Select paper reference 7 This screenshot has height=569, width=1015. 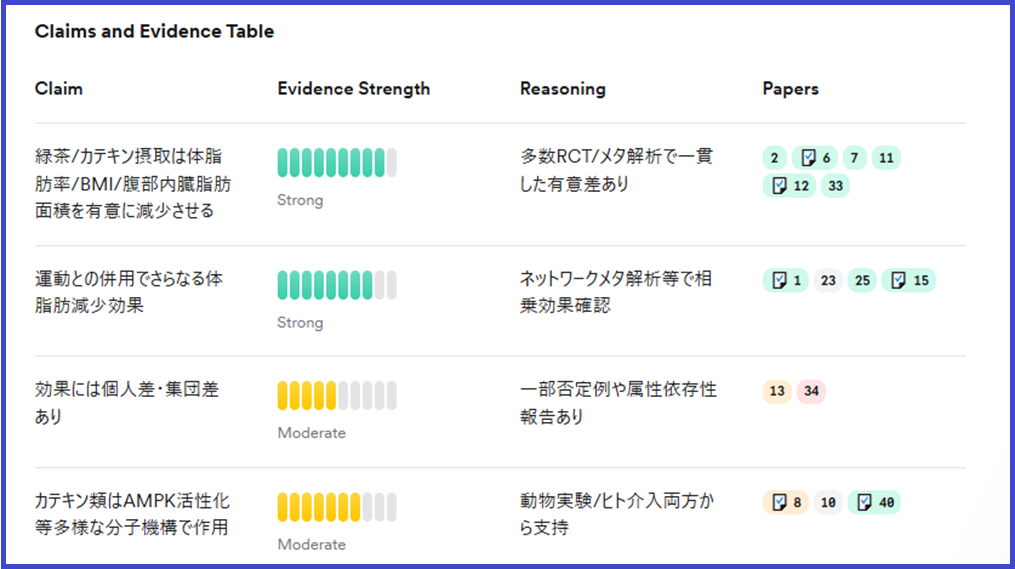[x=854, y=158]
